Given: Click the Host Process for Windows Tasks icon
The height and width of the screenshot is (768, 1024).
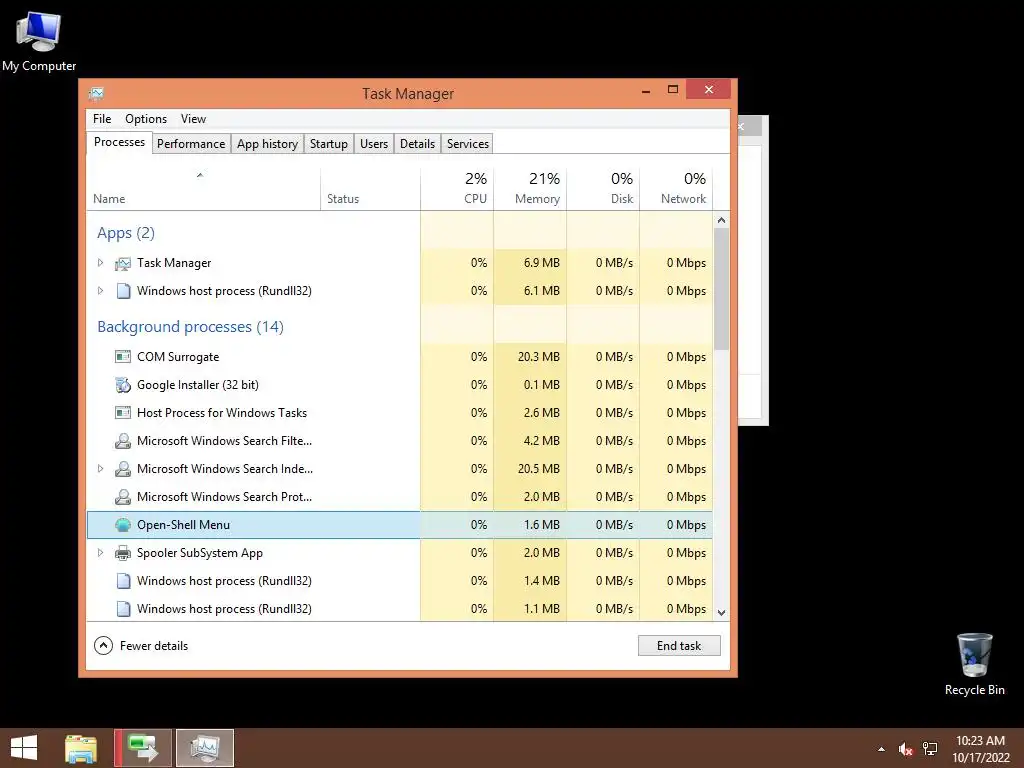Looking at the screenshot, I should click(123, 413).
